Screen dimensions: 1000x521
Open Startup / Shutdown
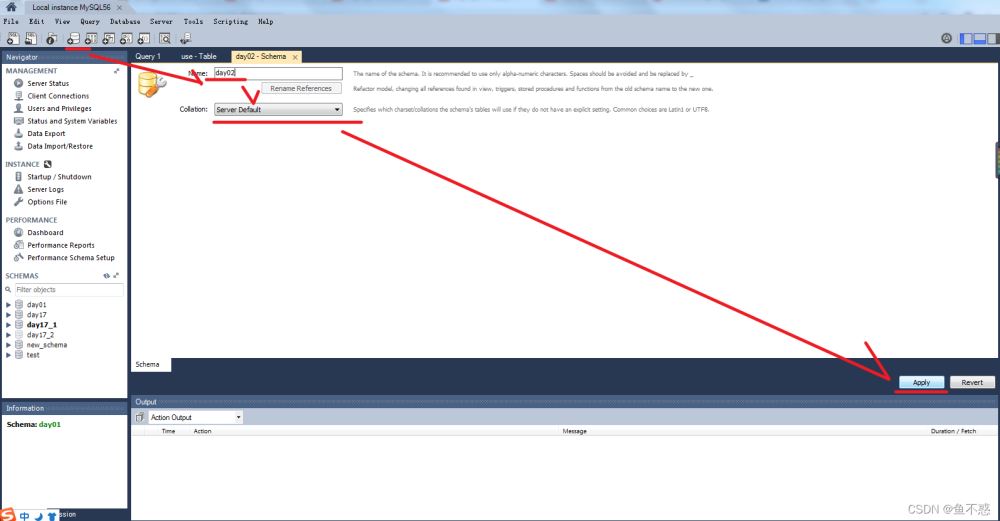click(x=59, y=177)
